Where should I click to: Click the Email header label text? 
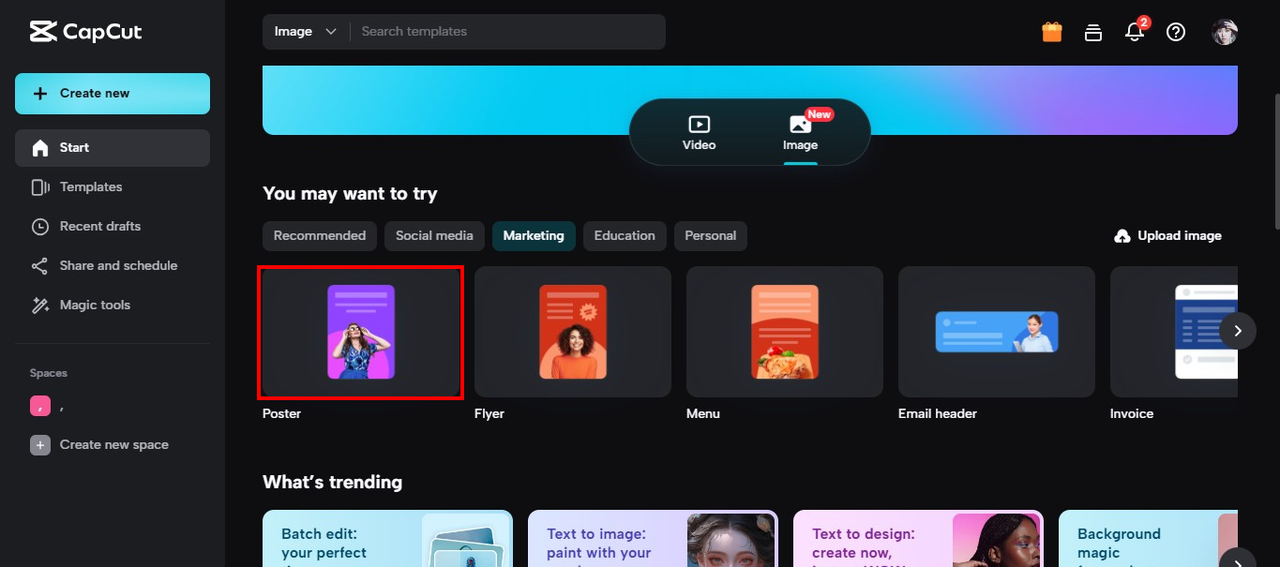pos(938,414)
